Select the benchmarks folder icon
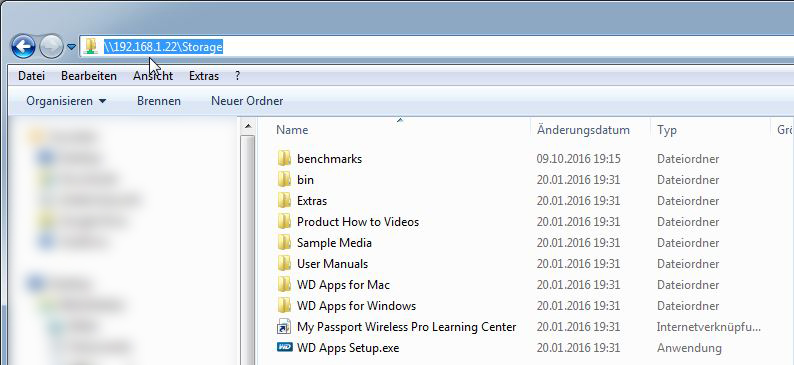This screenshot has width=794, height=365. (284, 158)
